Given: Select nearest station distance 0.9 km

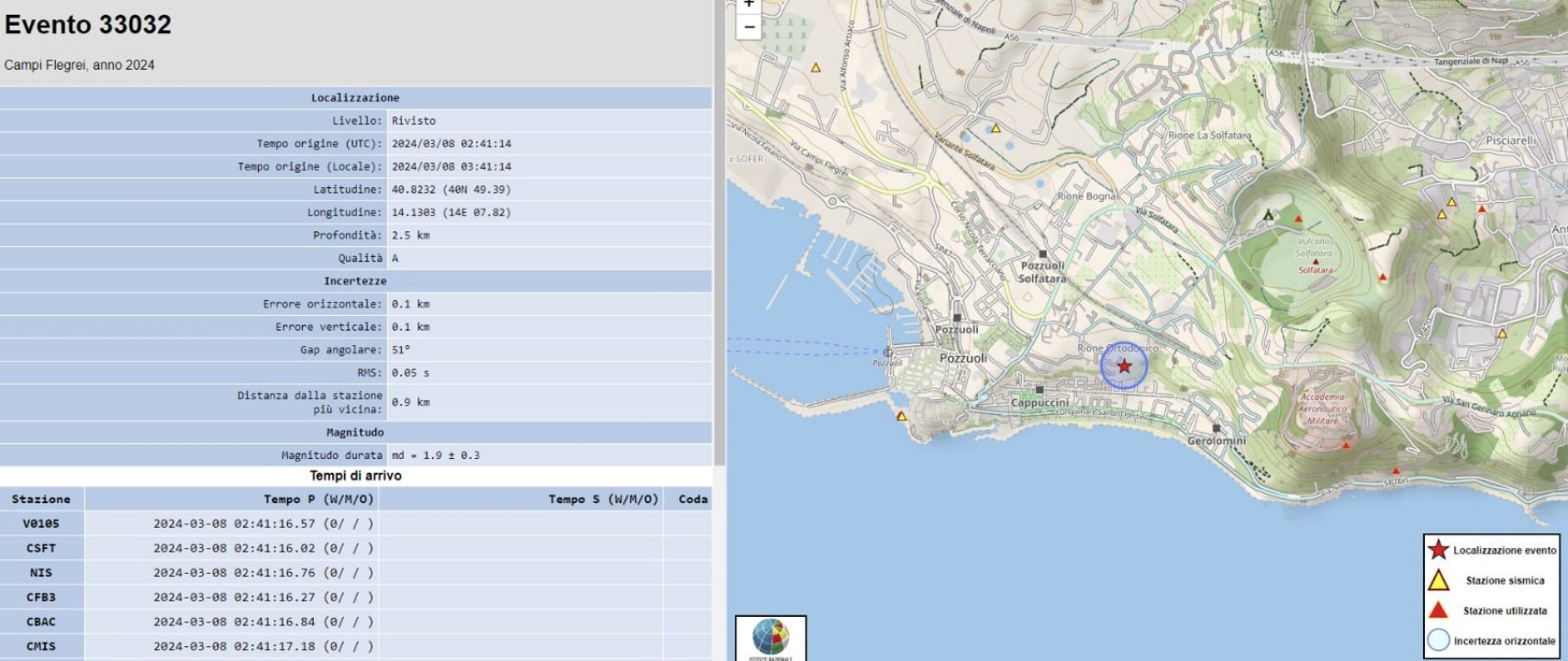Looking at the screenshot, I should tap(410, 402).
